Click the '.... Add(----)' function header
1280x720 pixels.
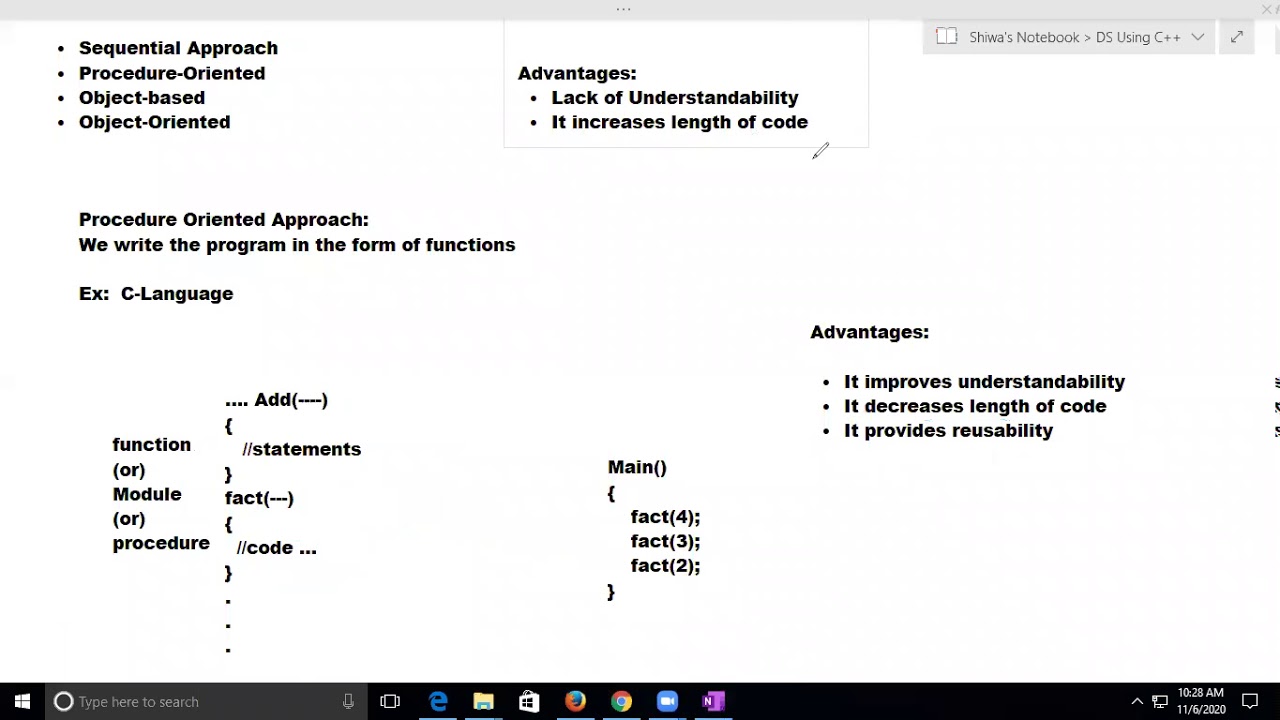[x=276, y=399]
